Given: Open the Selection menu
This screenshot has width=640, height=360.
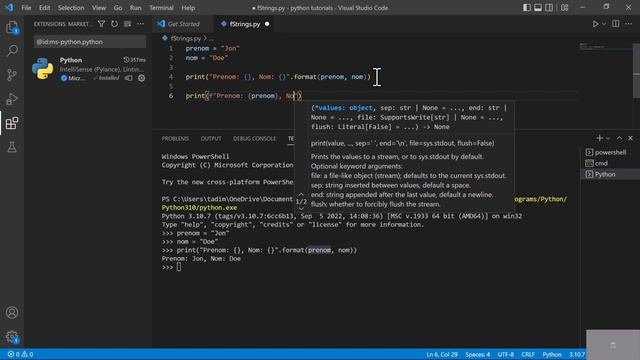Looking at the screenshot, I should pos(71,8).
